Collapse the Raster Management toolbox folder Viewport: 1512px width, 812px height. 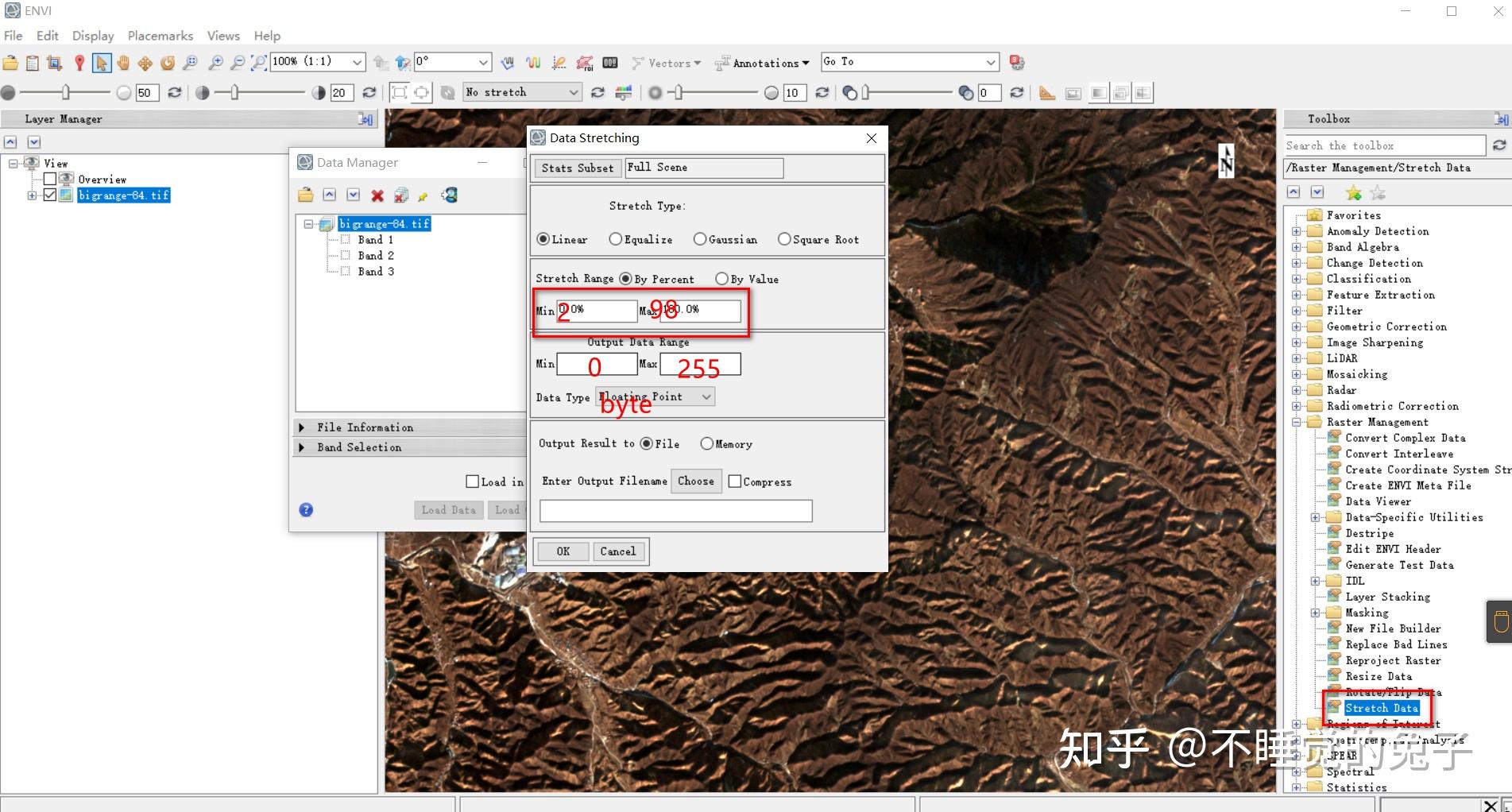(1297, 422)
